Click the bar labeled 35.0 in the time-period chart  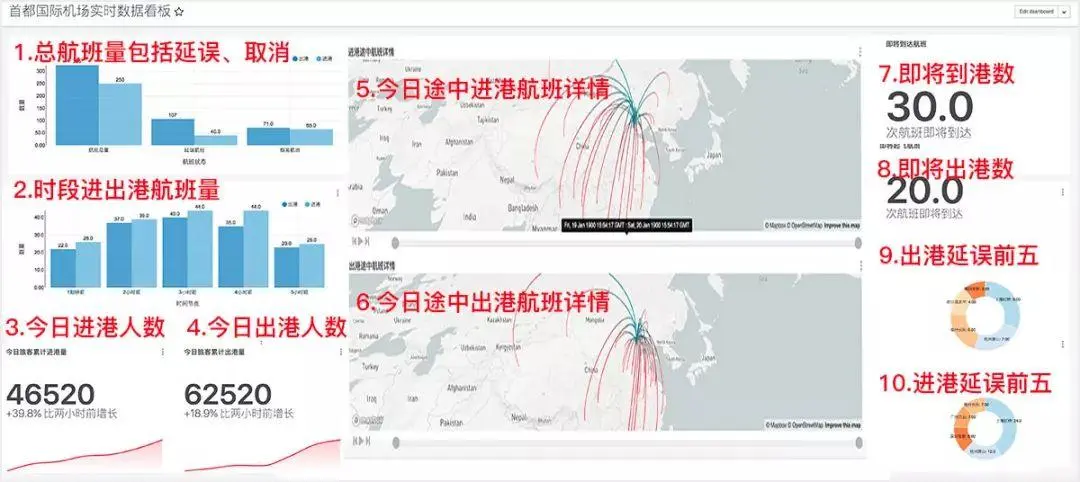tap(231, 257)
